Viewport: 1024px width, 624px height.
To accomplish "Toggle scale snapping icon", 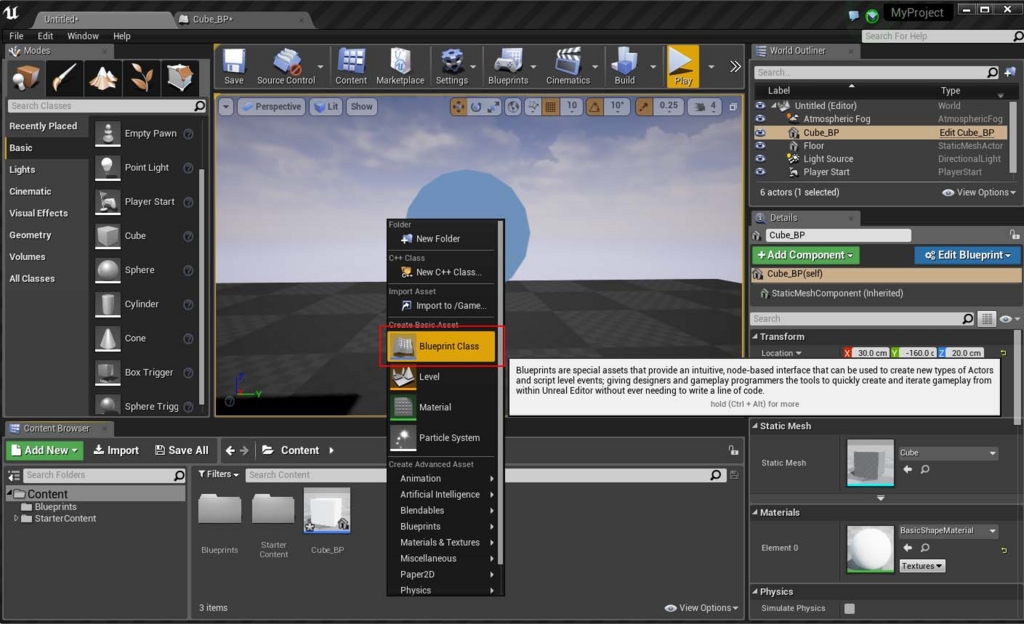I will [x=644, y=106].
